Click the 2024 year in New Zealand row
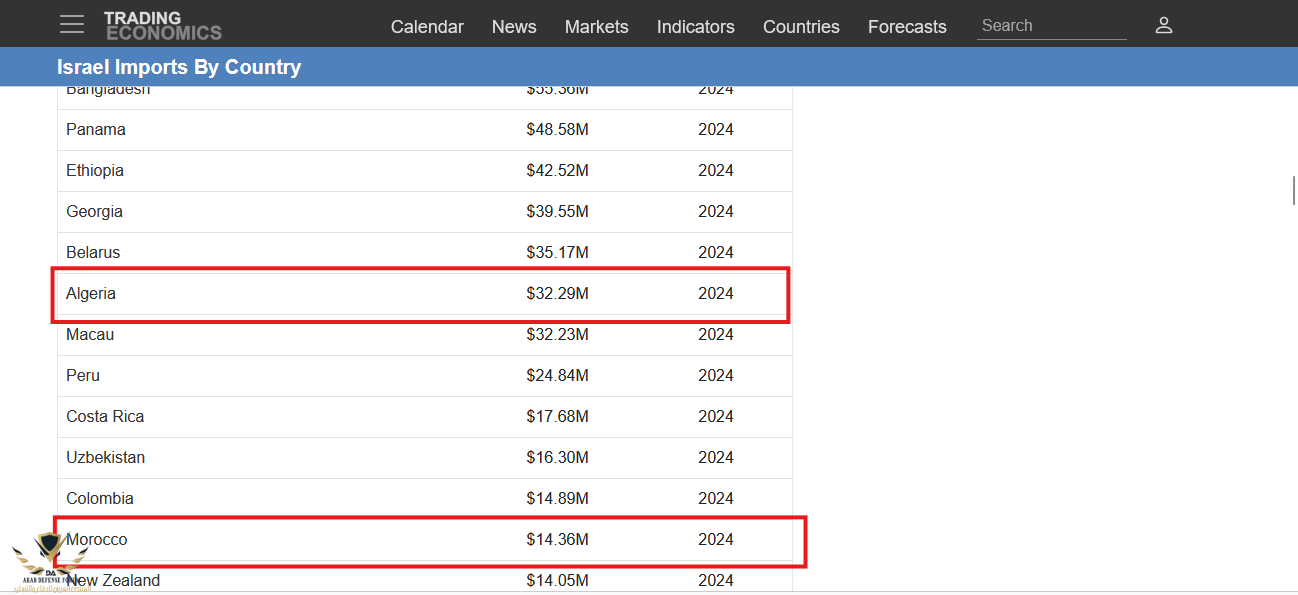Viewport: 1298px width, 595px height. click(x=716, y=581)
